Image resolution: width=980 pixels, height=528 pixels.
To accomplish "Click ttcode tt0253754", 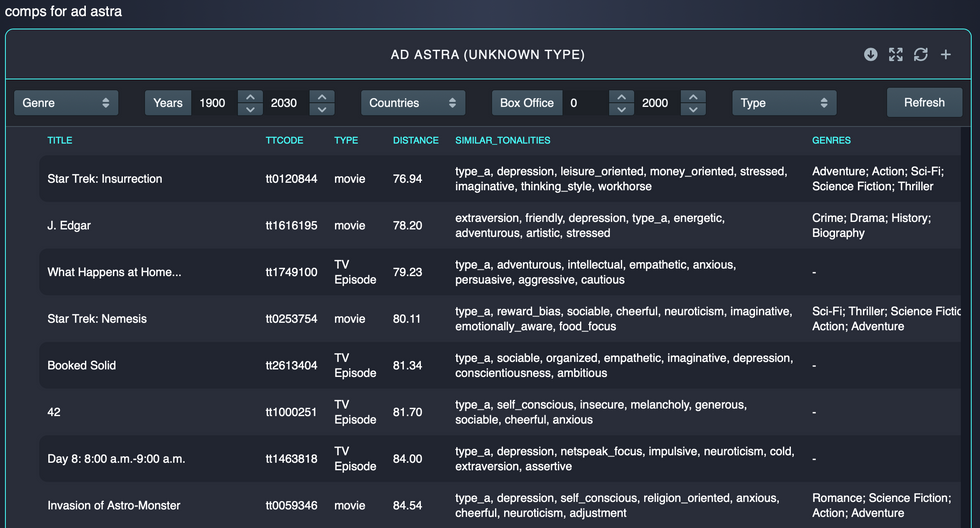I will pyautogui.click(x=291, y=319).
